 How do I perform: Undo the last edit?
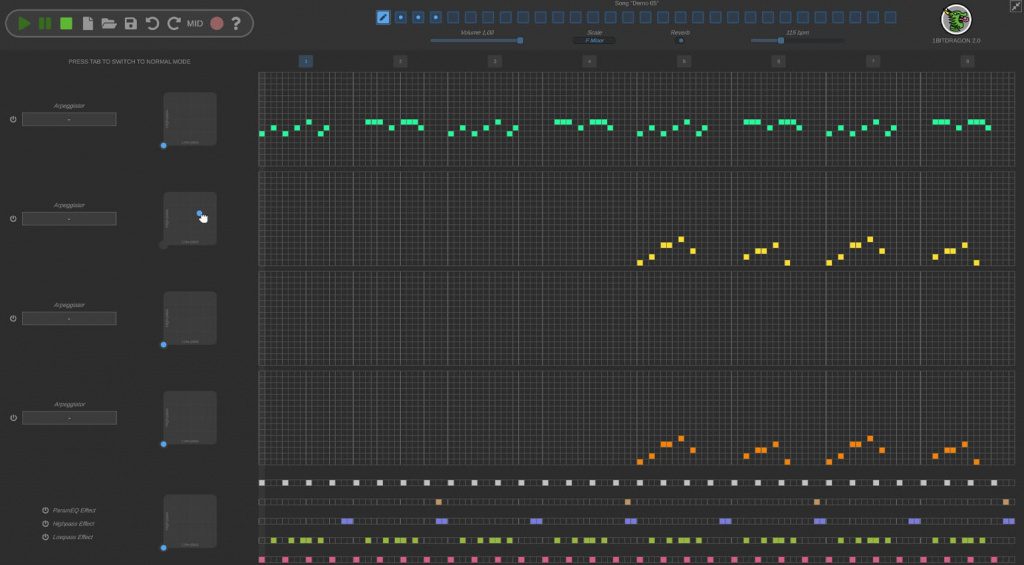(x=152, y=23)
